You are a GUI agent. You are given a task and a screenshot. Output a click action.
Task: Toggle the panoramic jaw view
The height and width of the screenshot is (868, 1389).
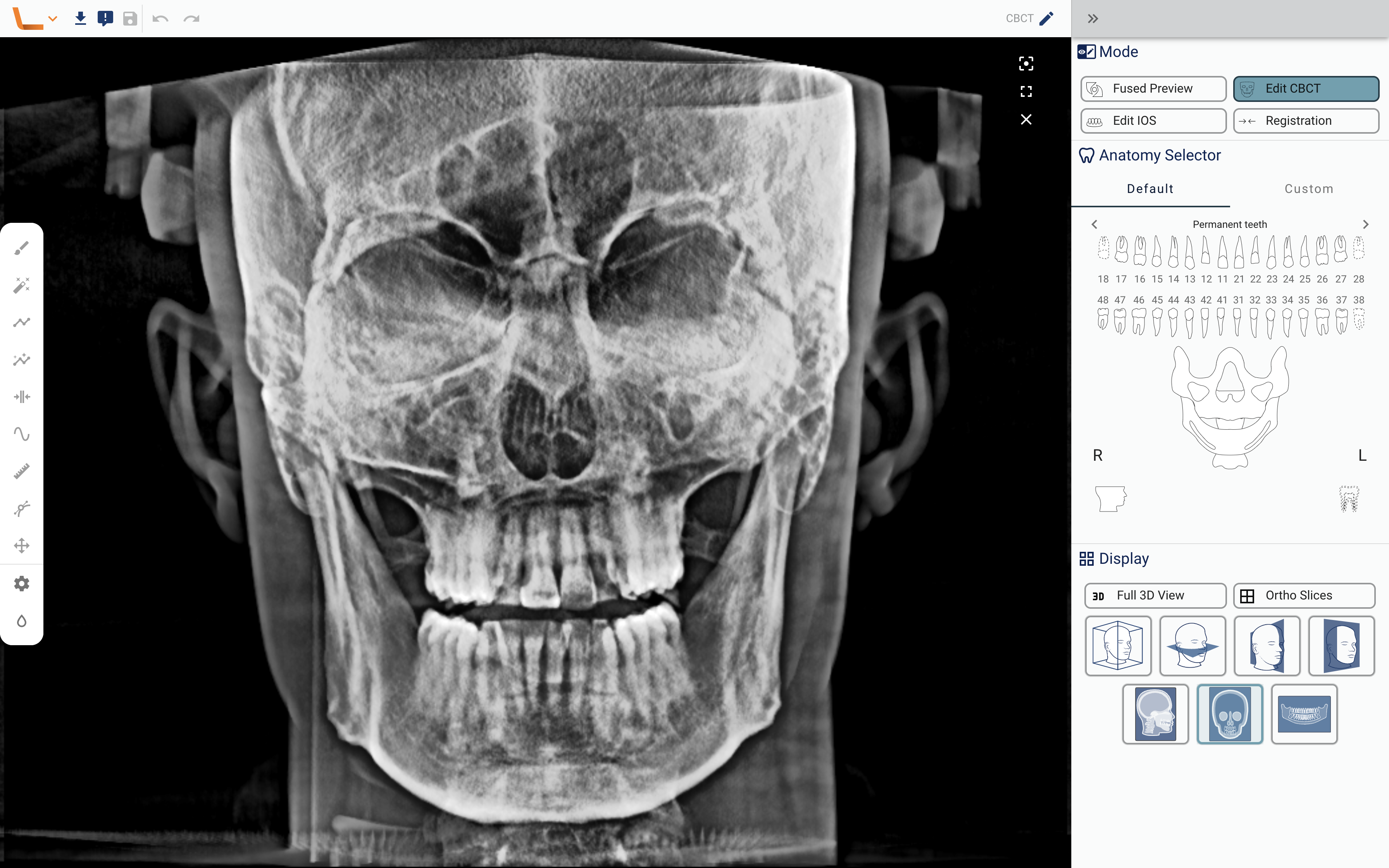[1304, 713]
